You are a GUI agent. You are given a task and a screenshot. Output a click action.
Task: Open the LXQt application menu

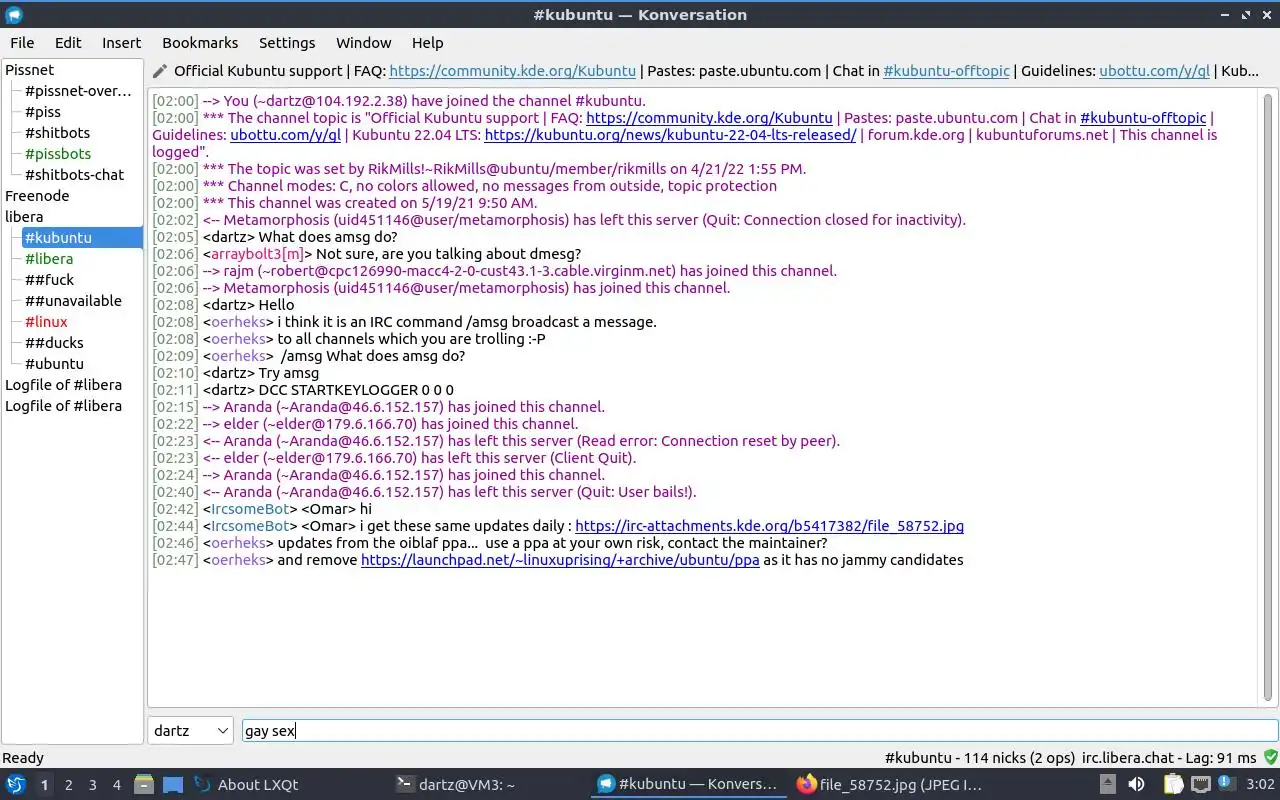coord(16,785)
